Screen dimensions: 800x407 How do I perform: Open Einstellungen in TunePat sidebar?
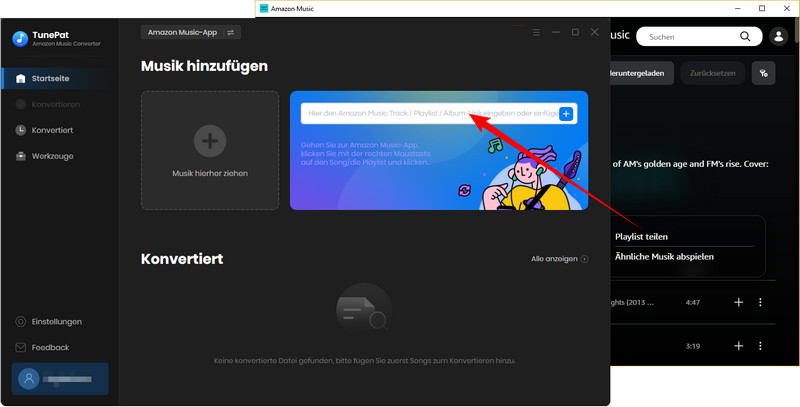click(56, 321)
